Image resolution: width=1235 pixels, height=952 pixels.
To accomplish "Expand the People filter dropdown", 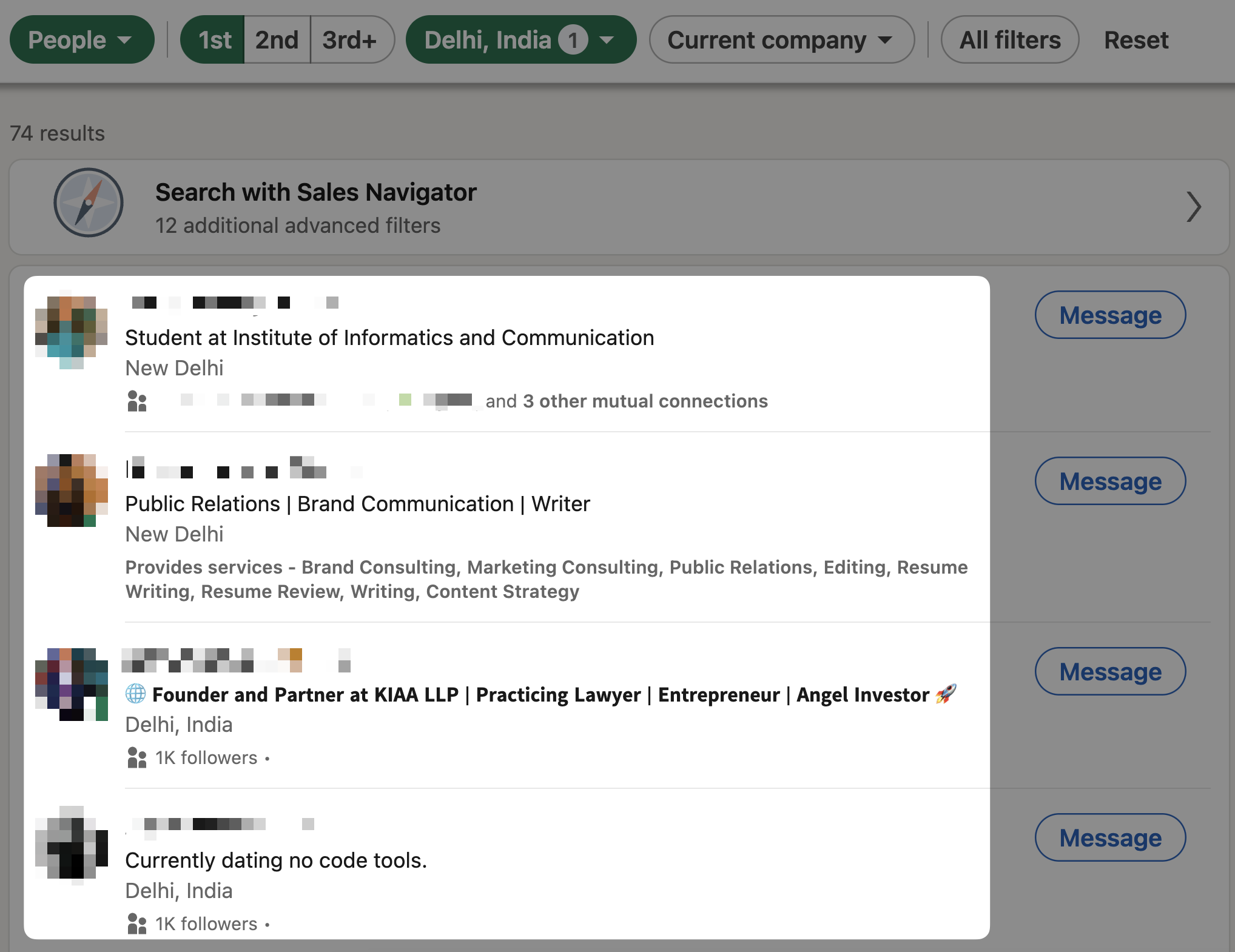I will click(82, 40).
